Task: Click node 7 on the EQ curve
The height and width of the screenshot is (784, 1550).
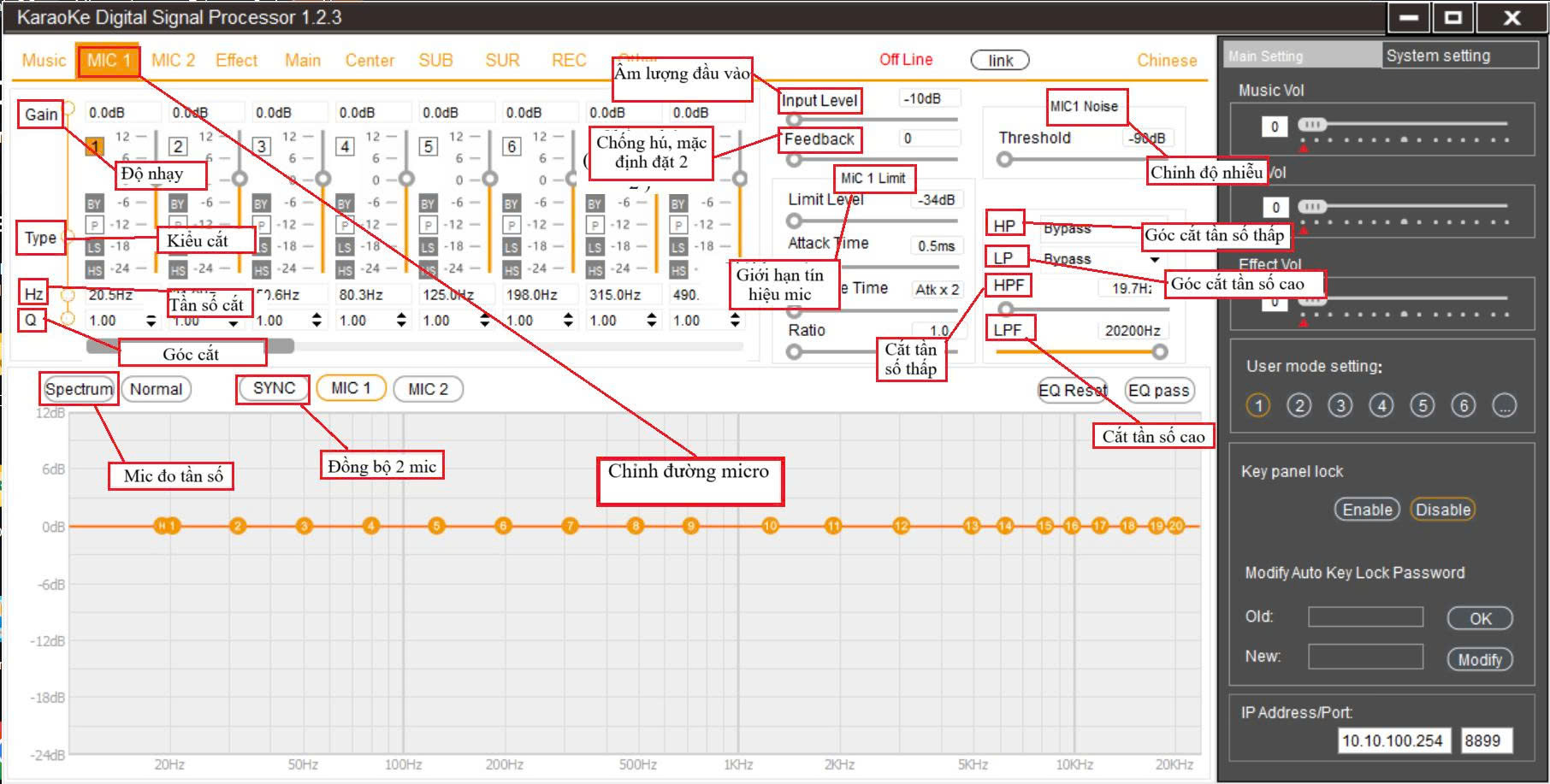Action: 570,526
